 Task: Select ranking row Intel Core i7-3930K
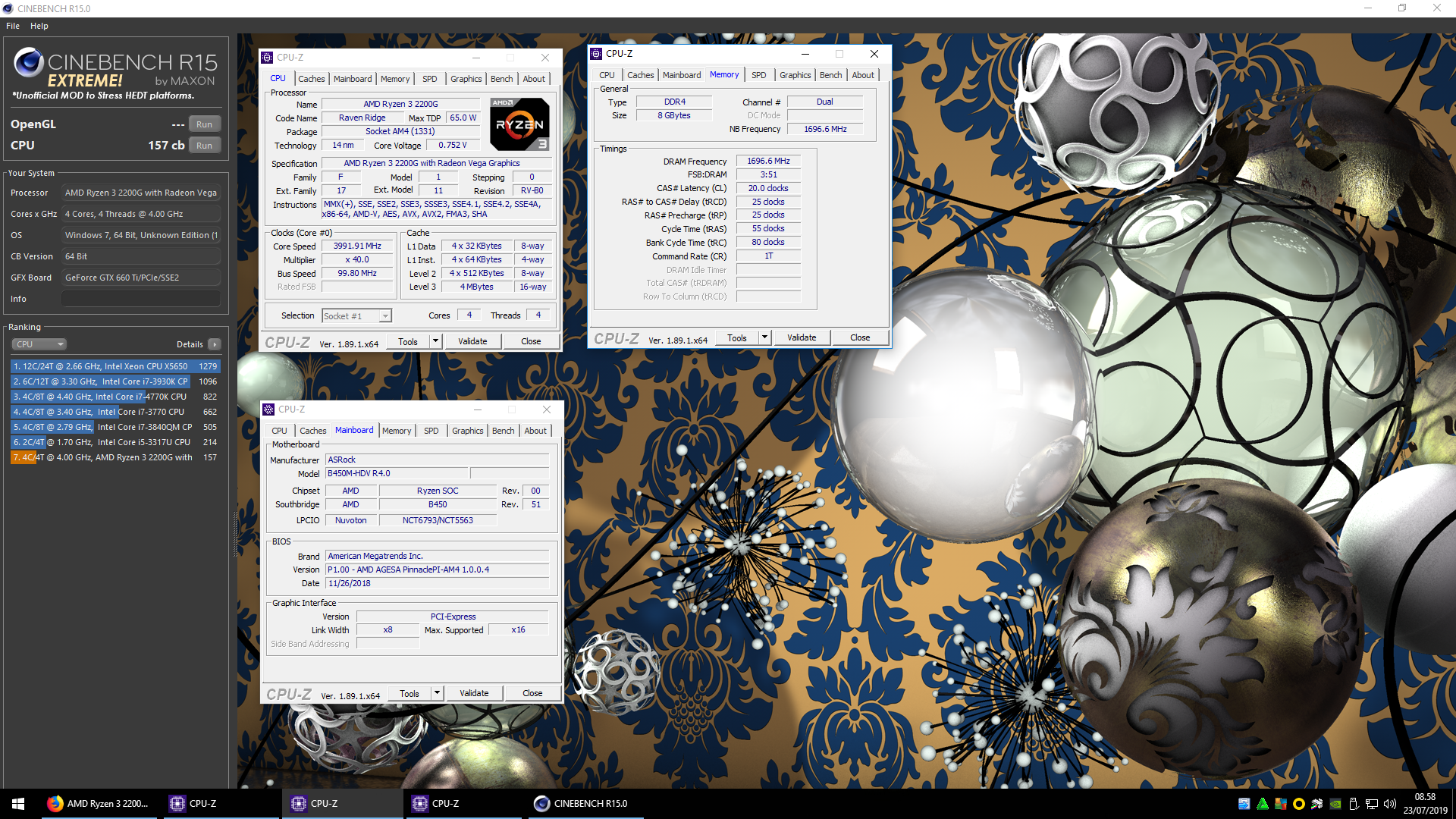coord(115,381)
